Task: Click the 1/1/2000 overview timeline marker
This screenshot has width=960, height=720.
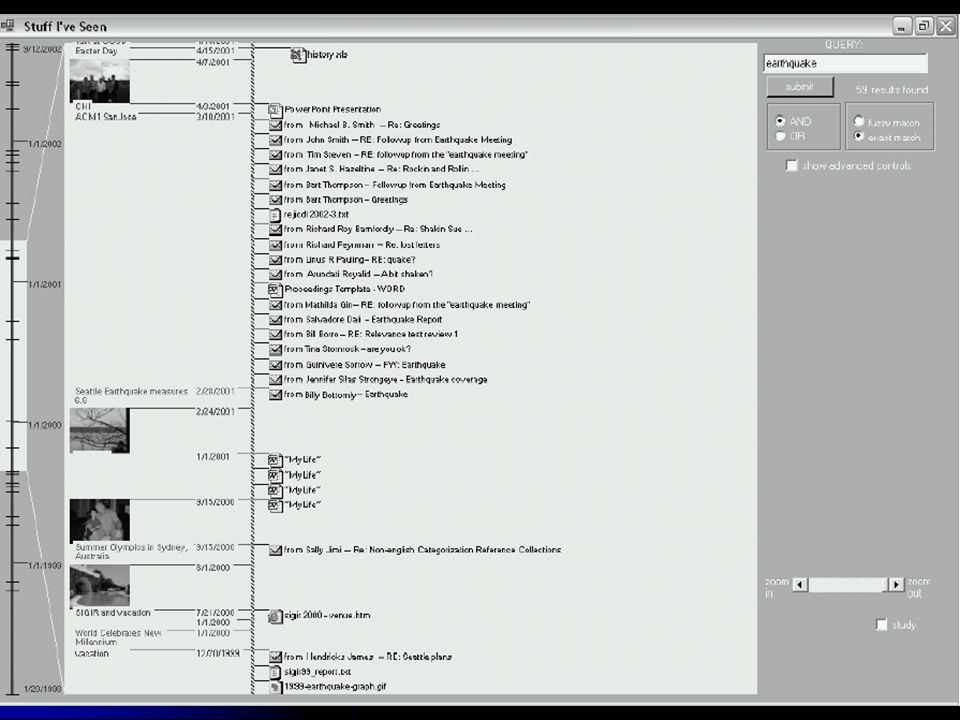Action: click(x=45, y=426)
